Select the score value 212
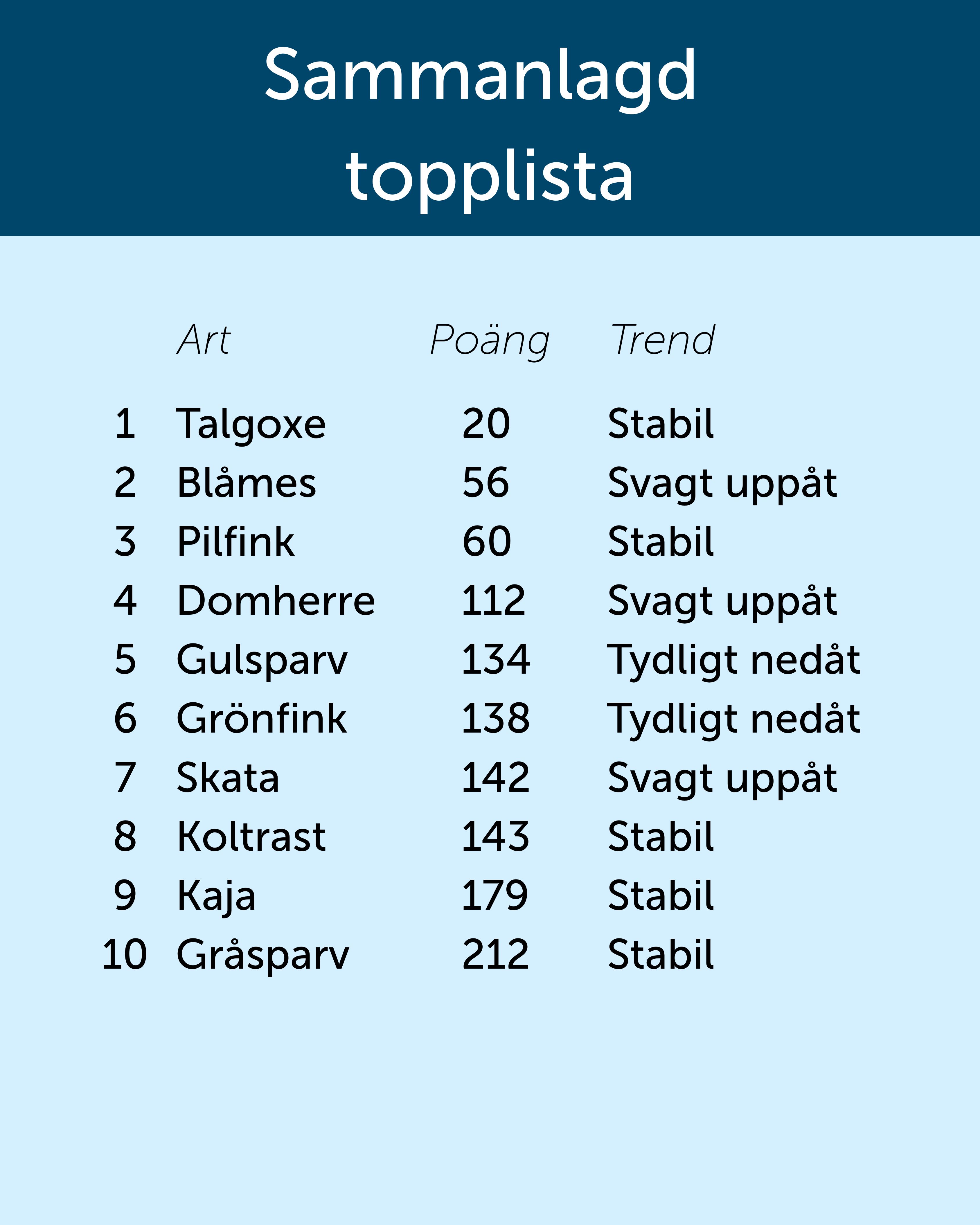 [x=495, y=955]
